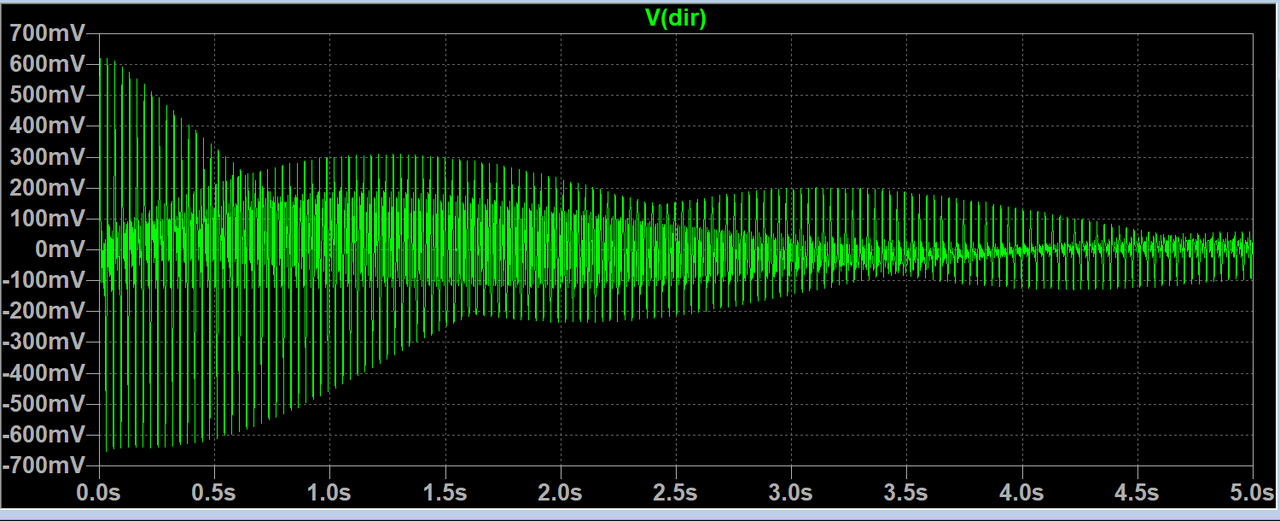This screenshot has height=521, width=1280.
Task: Click the 1.0s horizontal axis label
Action: coord(330,493)
